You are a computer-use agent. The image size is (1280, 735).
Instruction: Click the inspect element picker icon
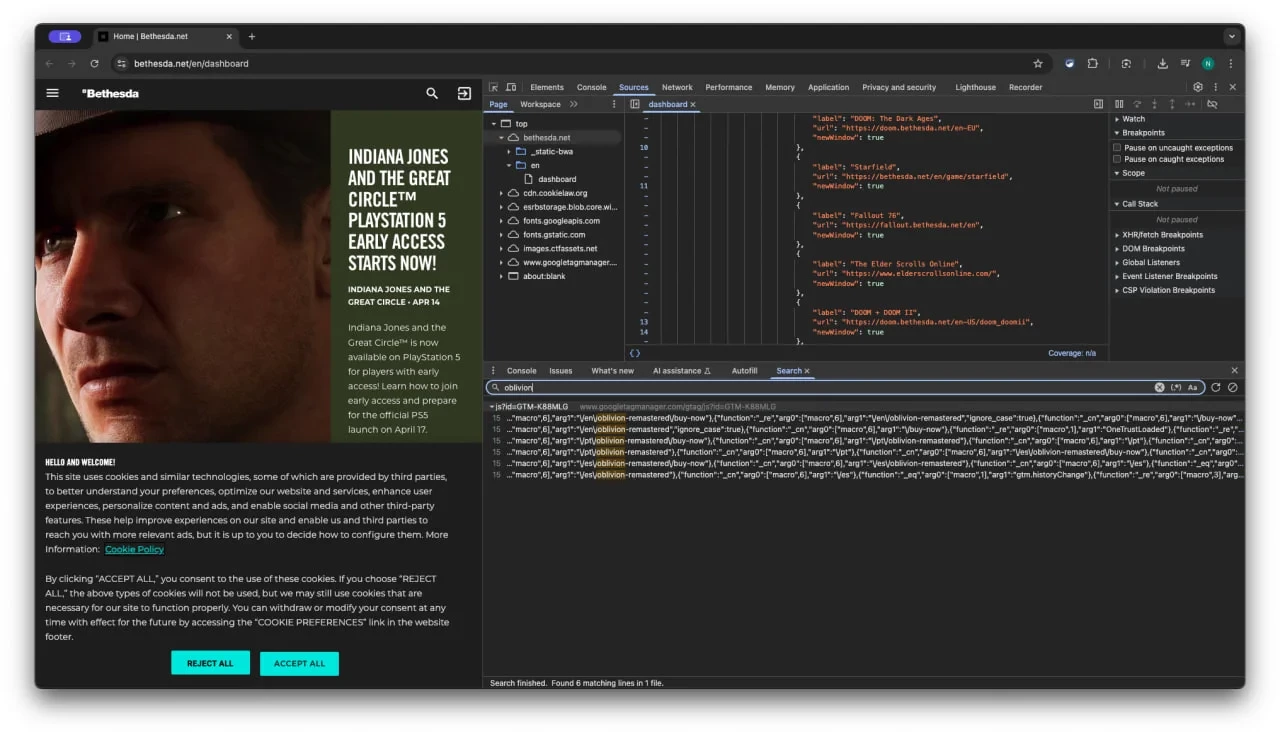point(494,87)
